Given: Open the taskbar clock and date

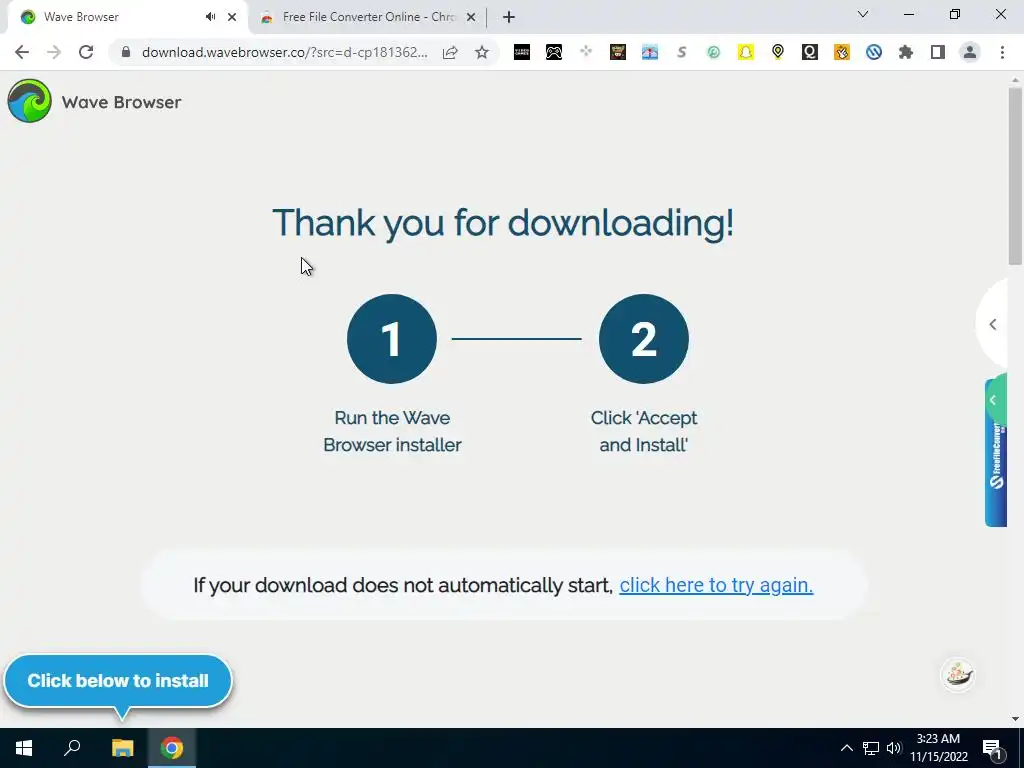Looking at the screenshot, I should click(x=938, y=748).
